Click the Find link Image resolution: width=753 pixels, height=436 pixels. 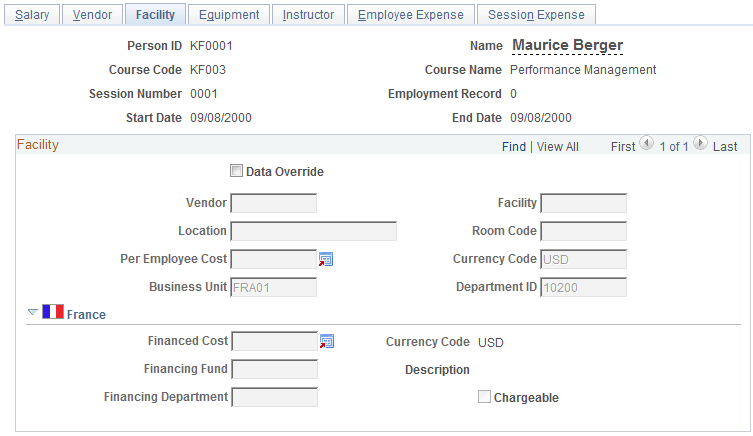coord(514,146)
